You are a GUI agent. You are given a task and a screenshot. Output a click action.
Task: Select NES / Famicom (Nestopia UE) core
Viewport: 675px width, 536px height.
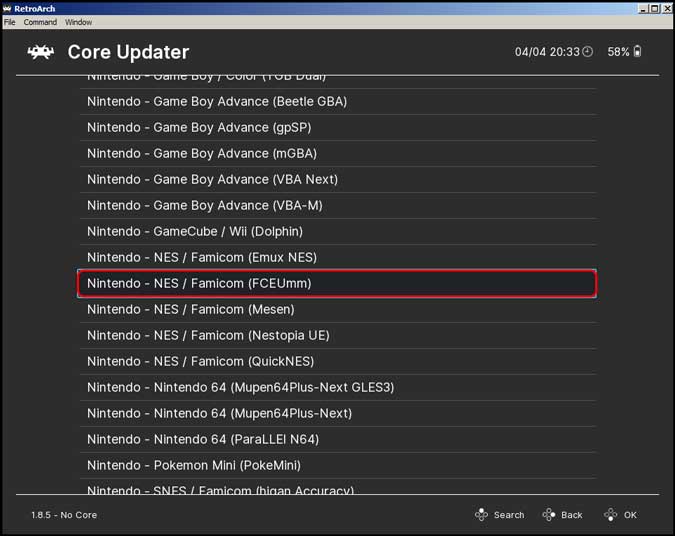point(338,335)
